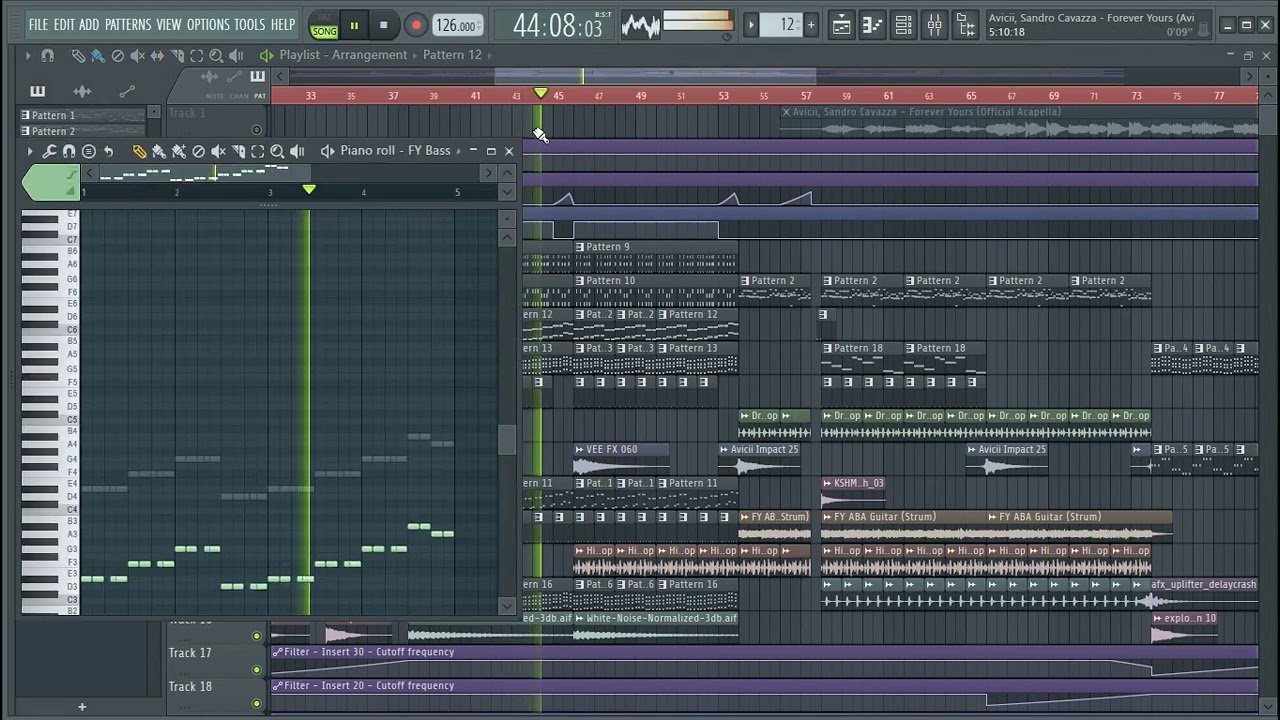1280x720 pixels.
Task: Open the Channel rack from top toolbar
Action: (903, 25)
